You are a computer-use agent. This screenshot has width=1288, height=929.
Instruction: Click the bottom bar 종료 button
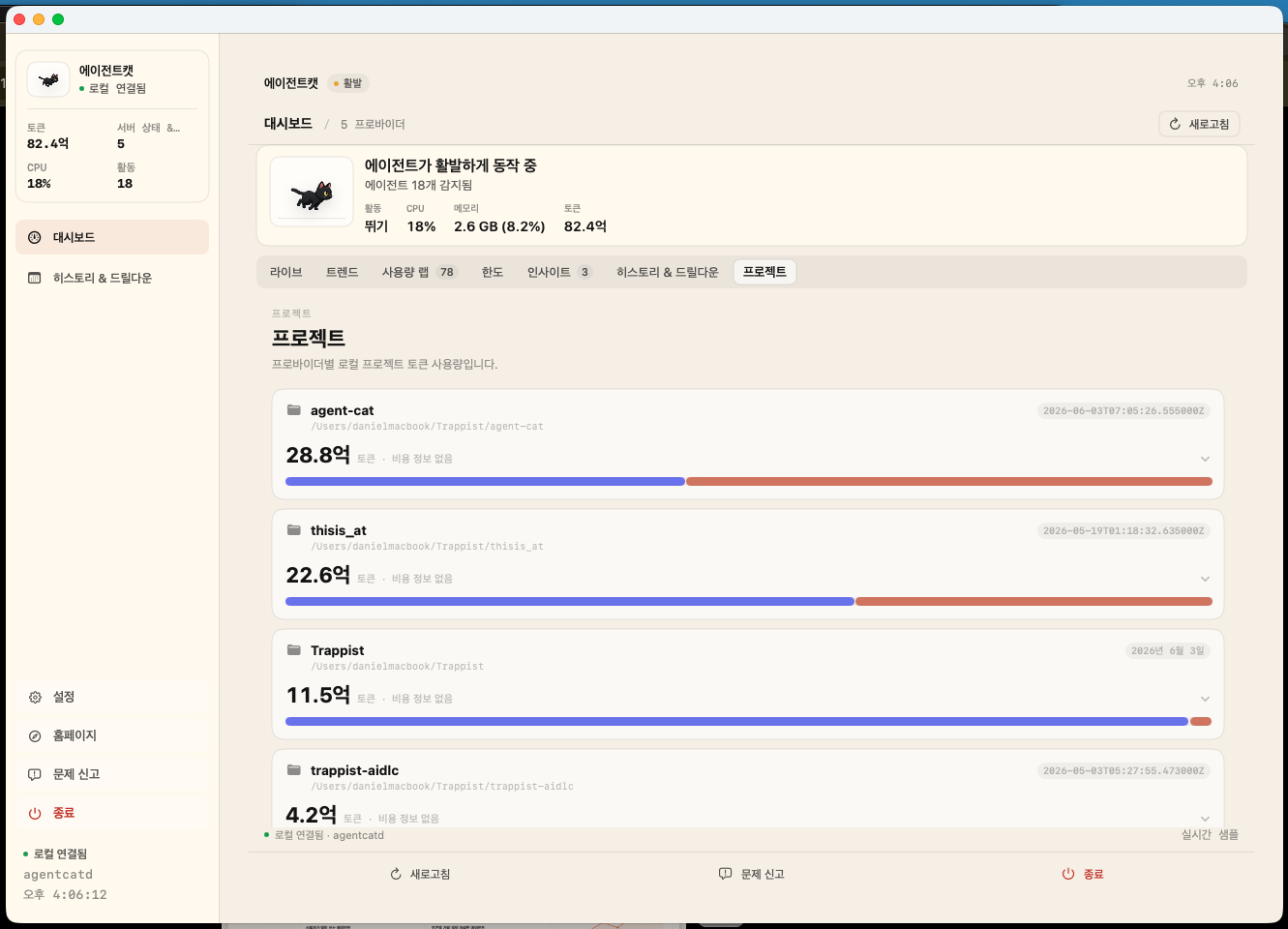click(x=1083, y=874)
